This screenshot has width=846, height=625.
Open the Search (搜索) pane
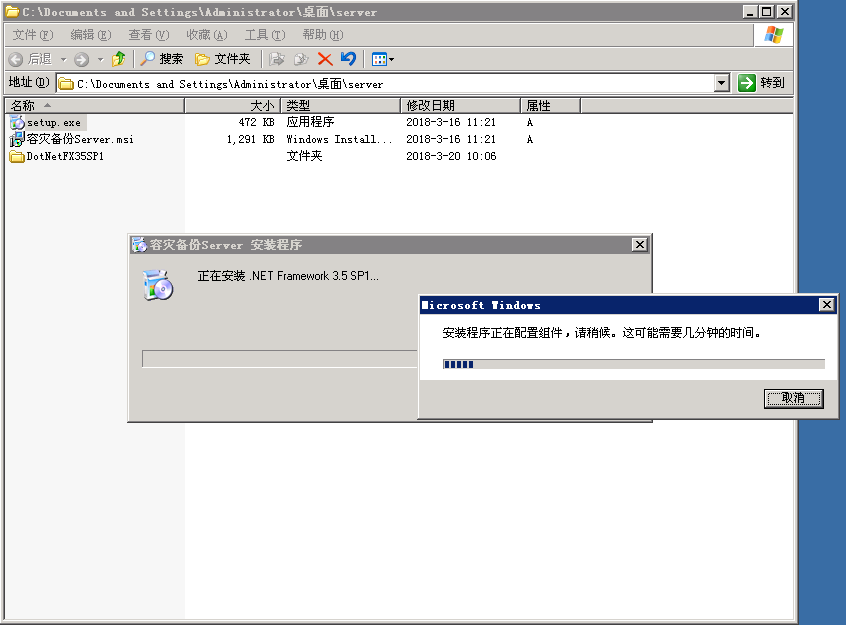coord(161,59)
